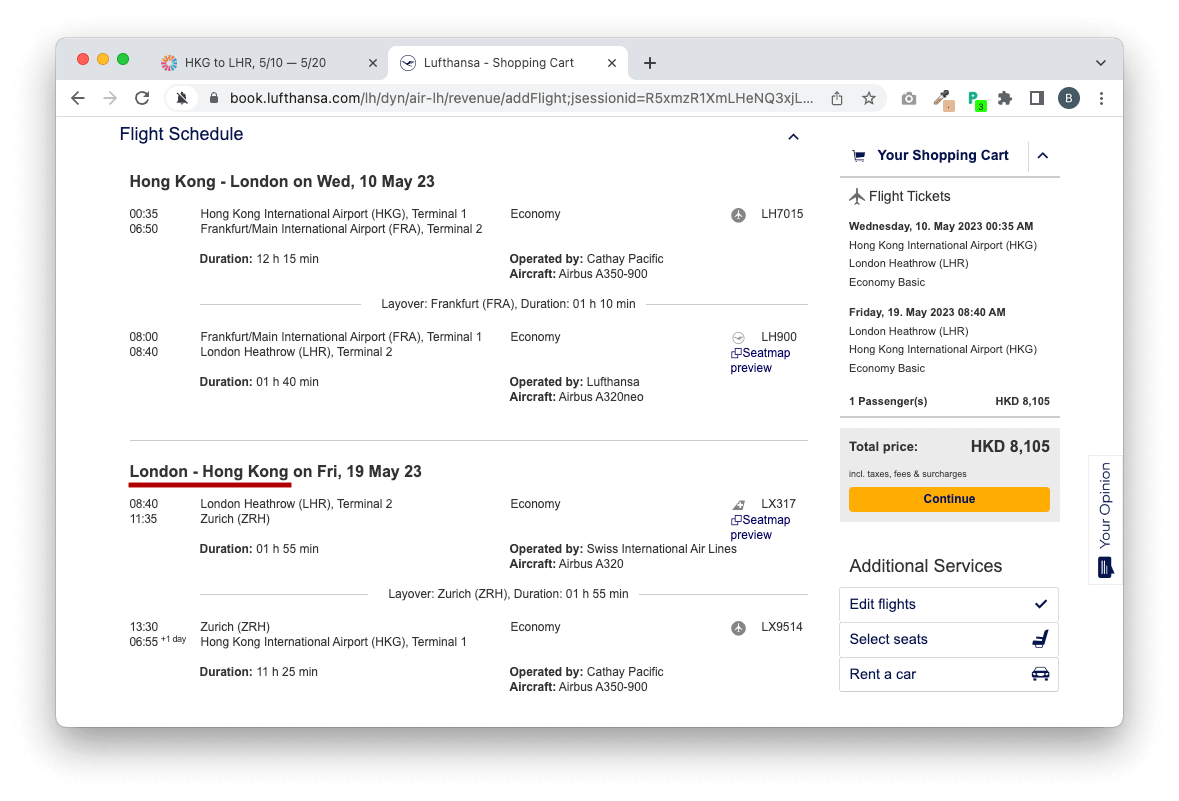Open the Chrome three-dot menu
This screenshot has width=1179, height=801.
tap(1102, 99)
